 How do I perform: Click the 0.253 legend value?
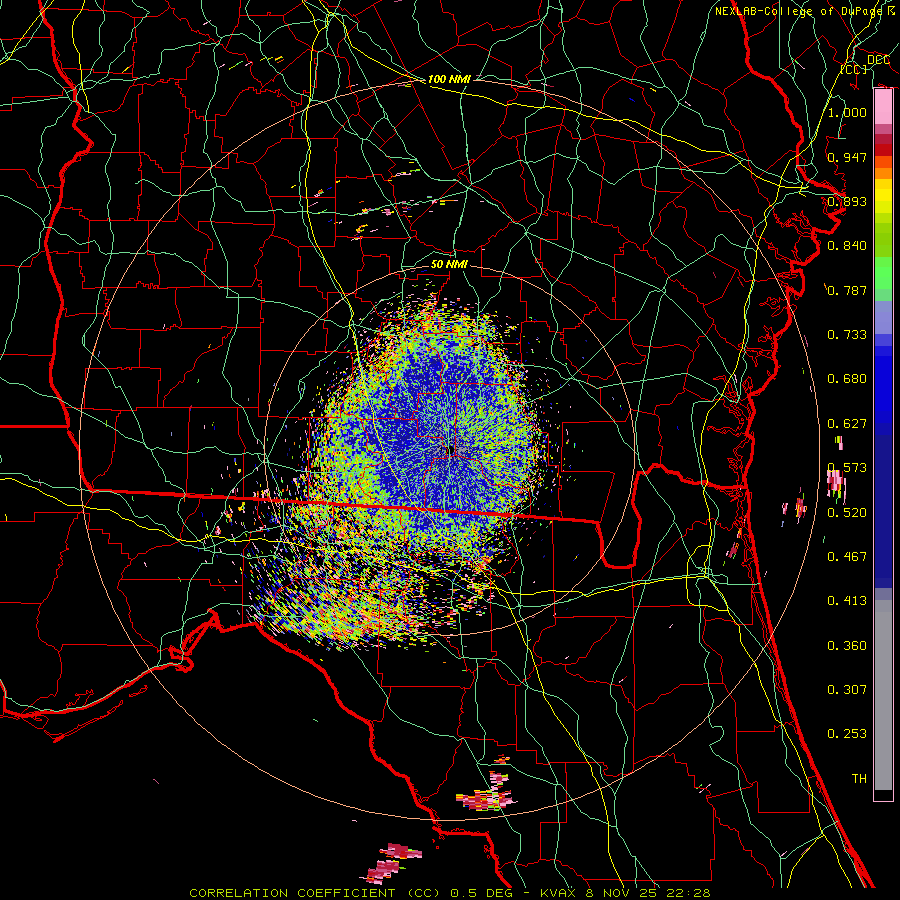(x=847, y=734)
